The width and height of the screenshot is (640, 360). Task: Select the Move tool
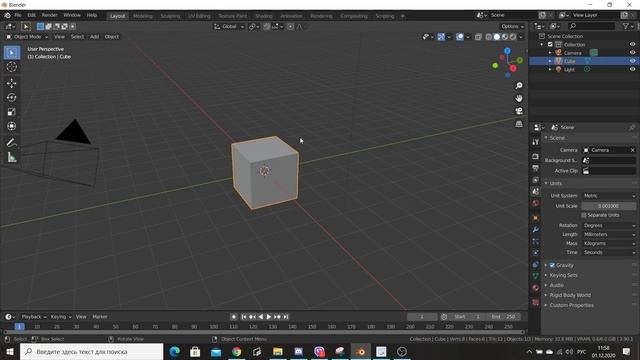coord(11,83)
